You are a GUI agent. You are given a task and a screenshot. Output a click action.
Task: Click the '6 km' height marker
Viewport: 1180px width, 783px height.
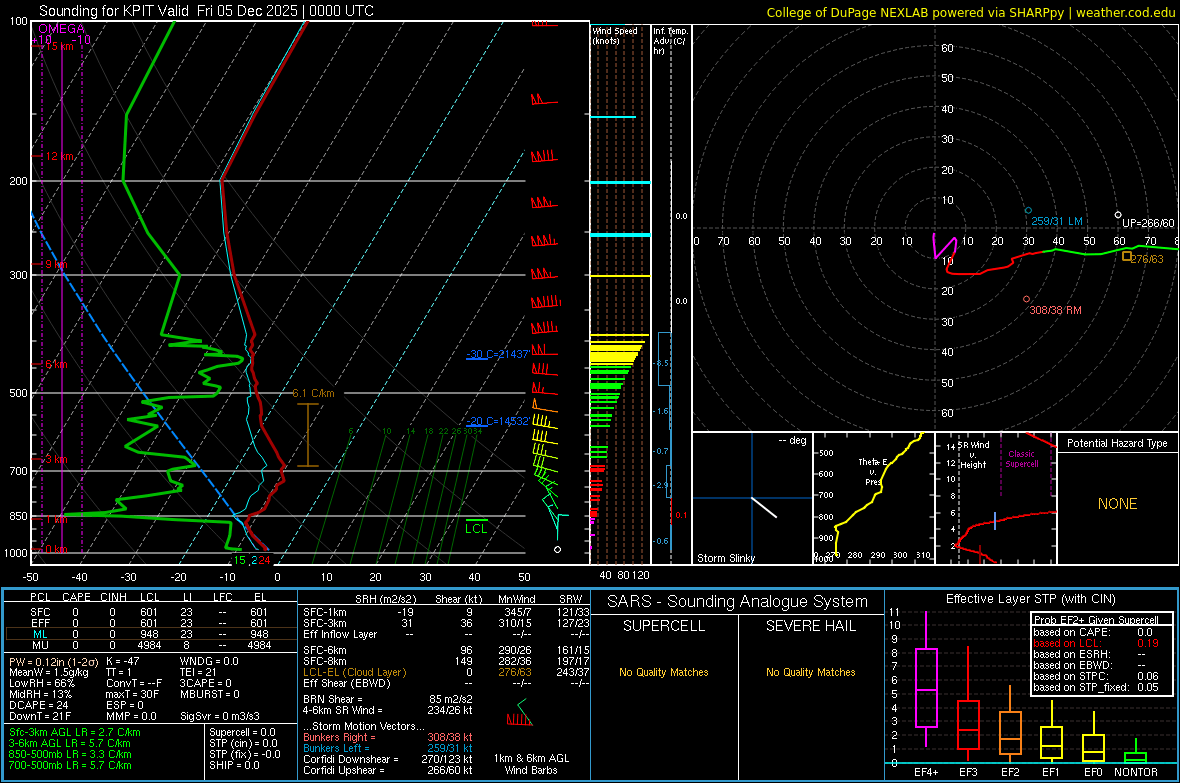pyautogui.click(x=56, y=364)
